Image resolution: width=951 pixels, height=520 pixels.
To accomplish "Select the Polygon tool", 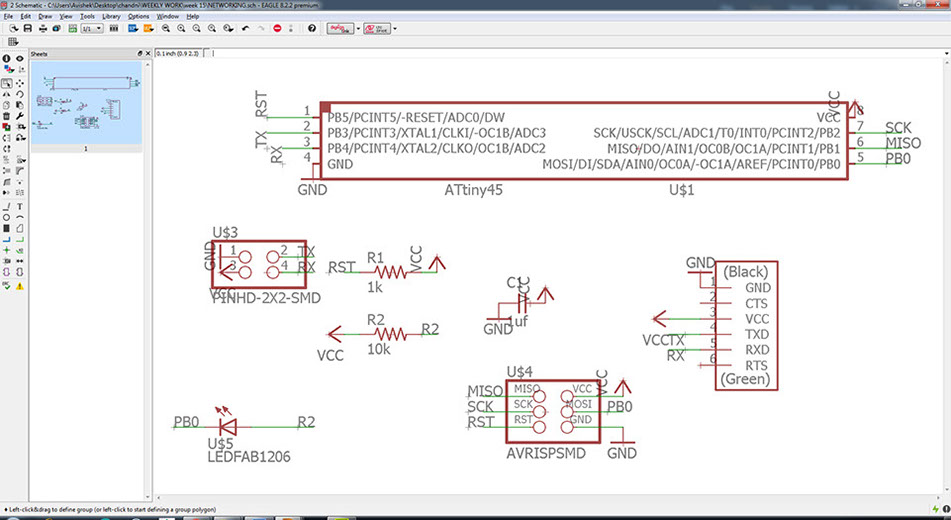I will point(20,227).
